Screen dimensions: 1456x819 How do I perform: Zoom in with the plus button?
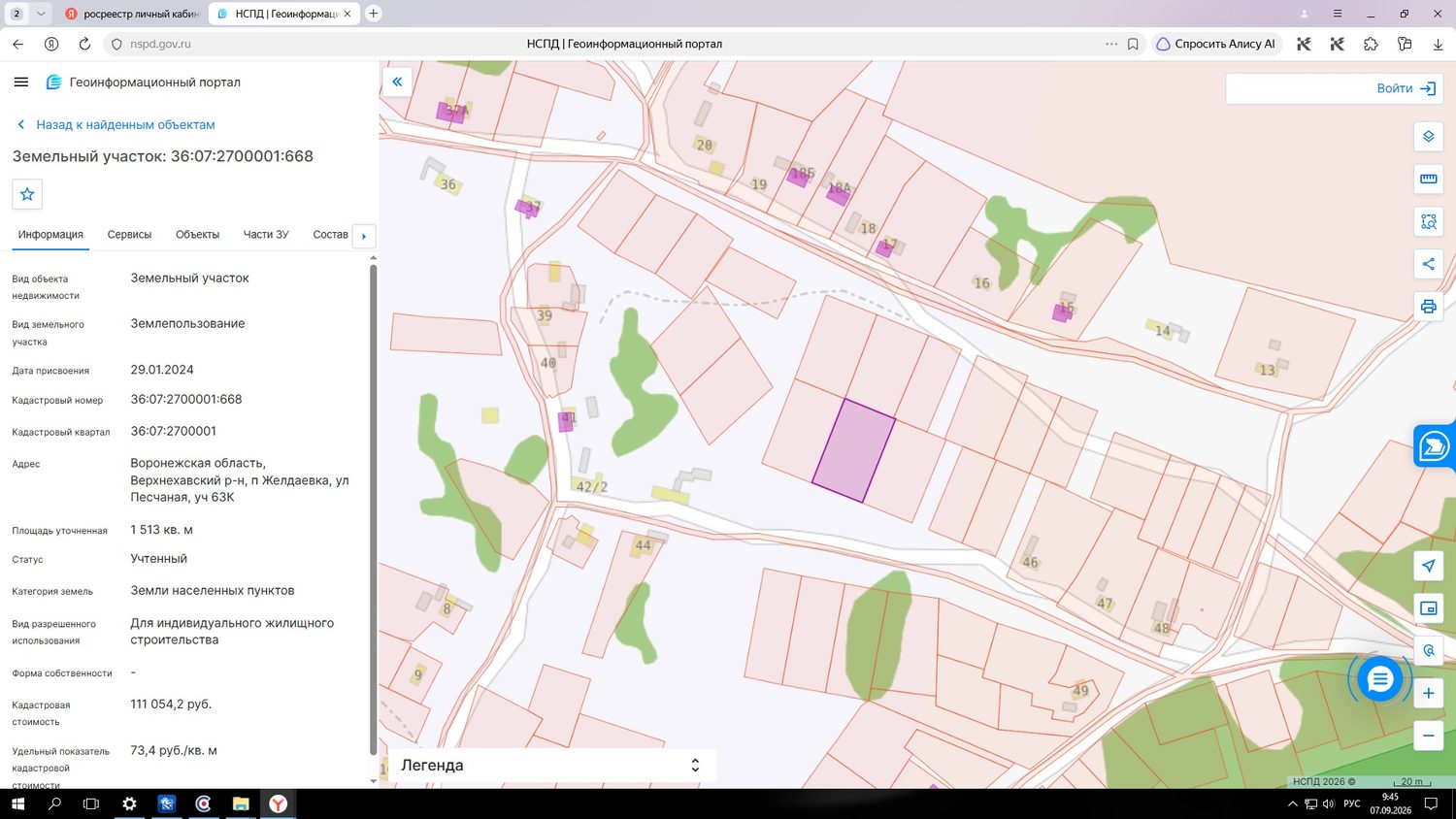click(1428, 693)
